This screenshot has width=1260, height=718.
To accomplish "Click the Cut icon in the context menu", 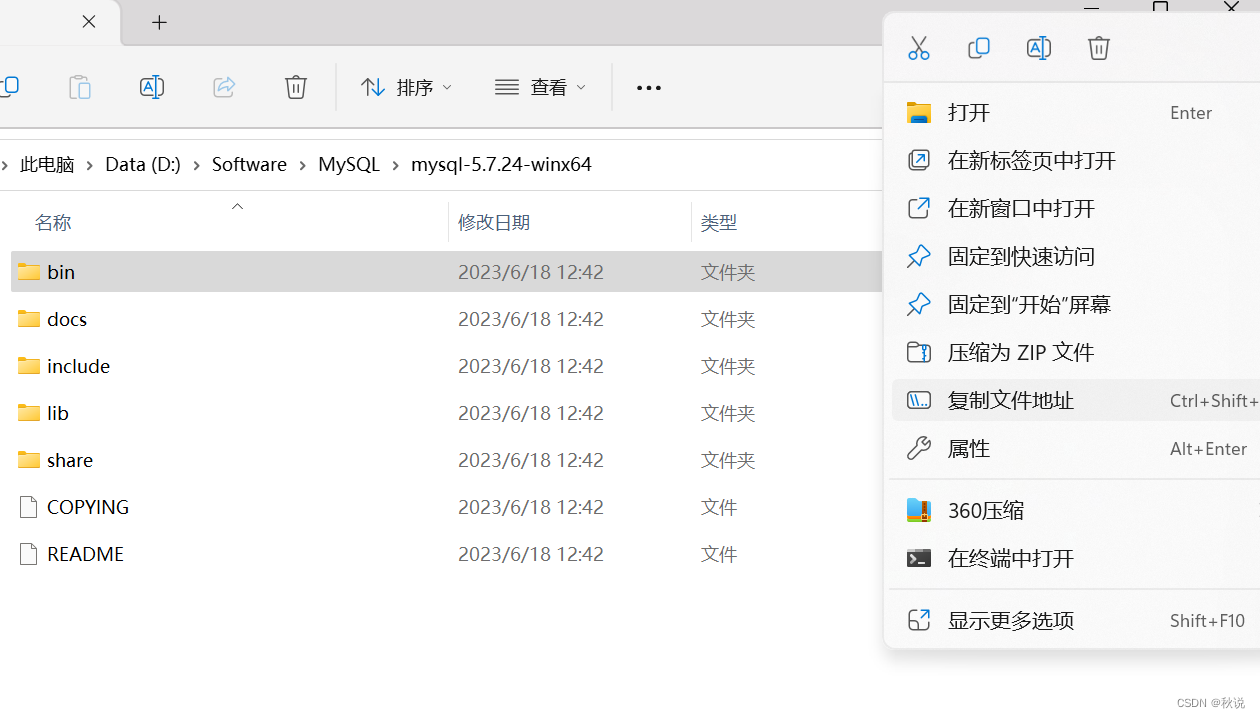I will pos(919,47).
